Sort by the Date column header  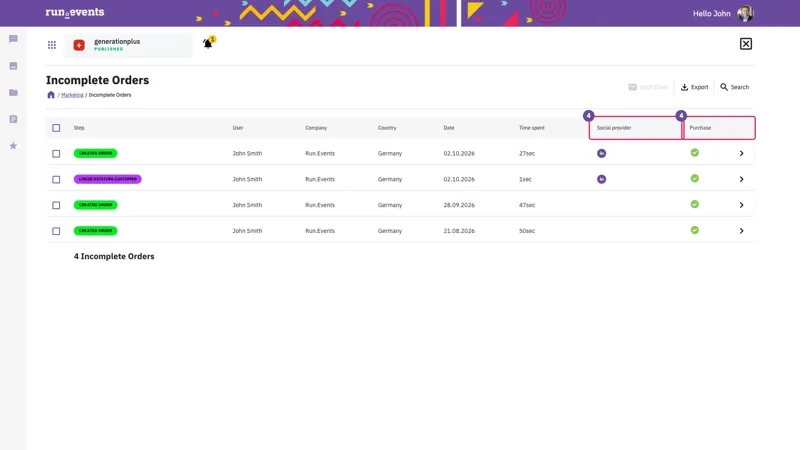point(448,128)
